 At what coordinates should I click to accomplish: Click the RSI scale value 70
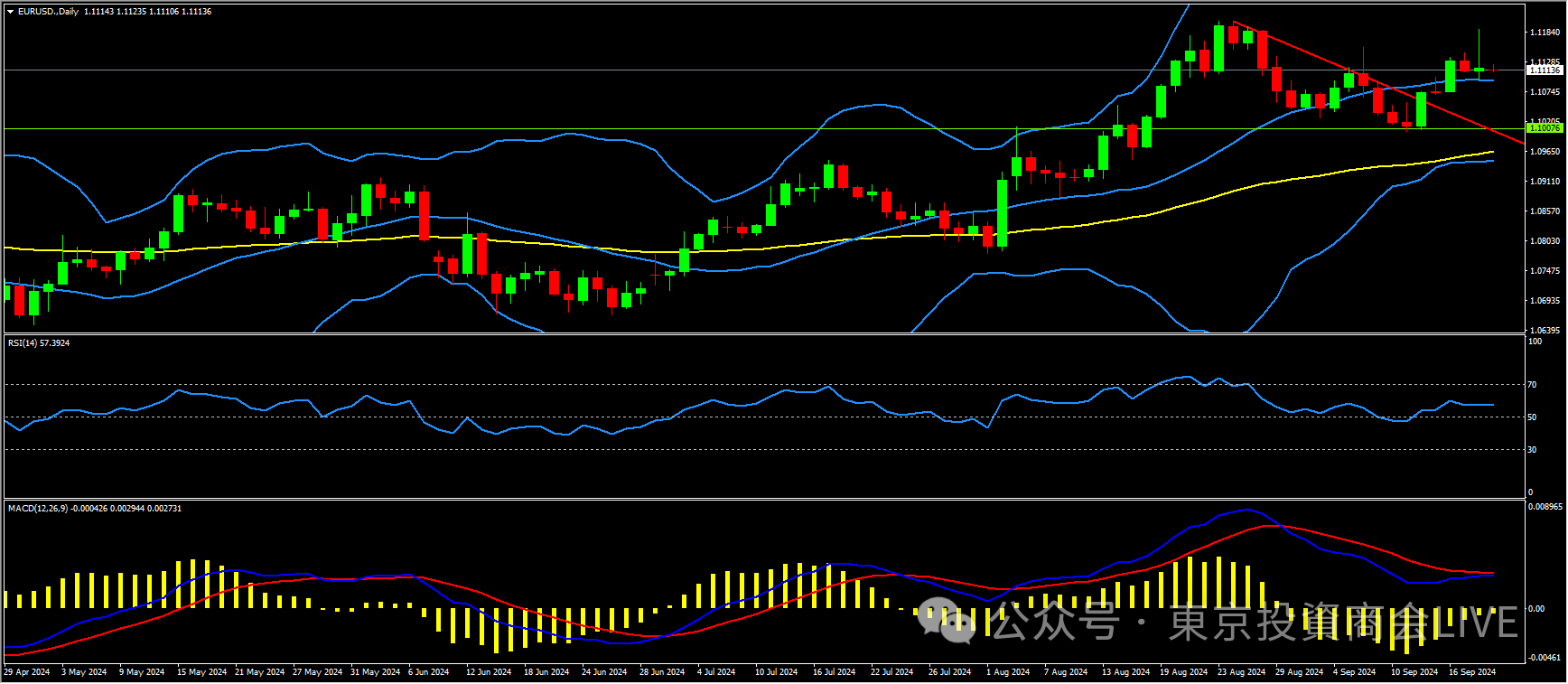1532,385
